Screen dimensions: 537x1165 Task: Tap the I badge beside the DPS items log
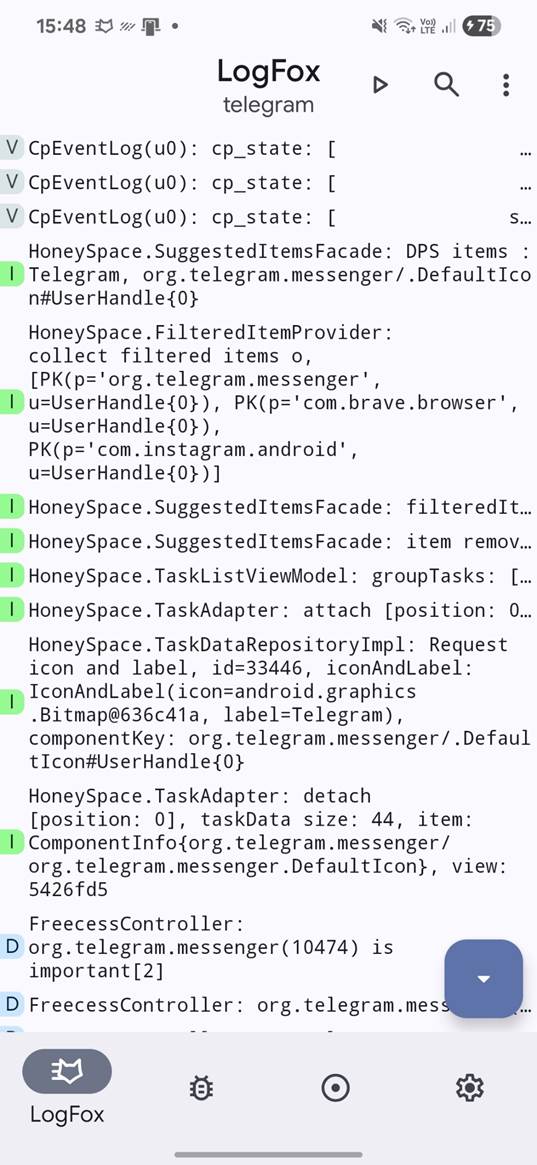12,274
